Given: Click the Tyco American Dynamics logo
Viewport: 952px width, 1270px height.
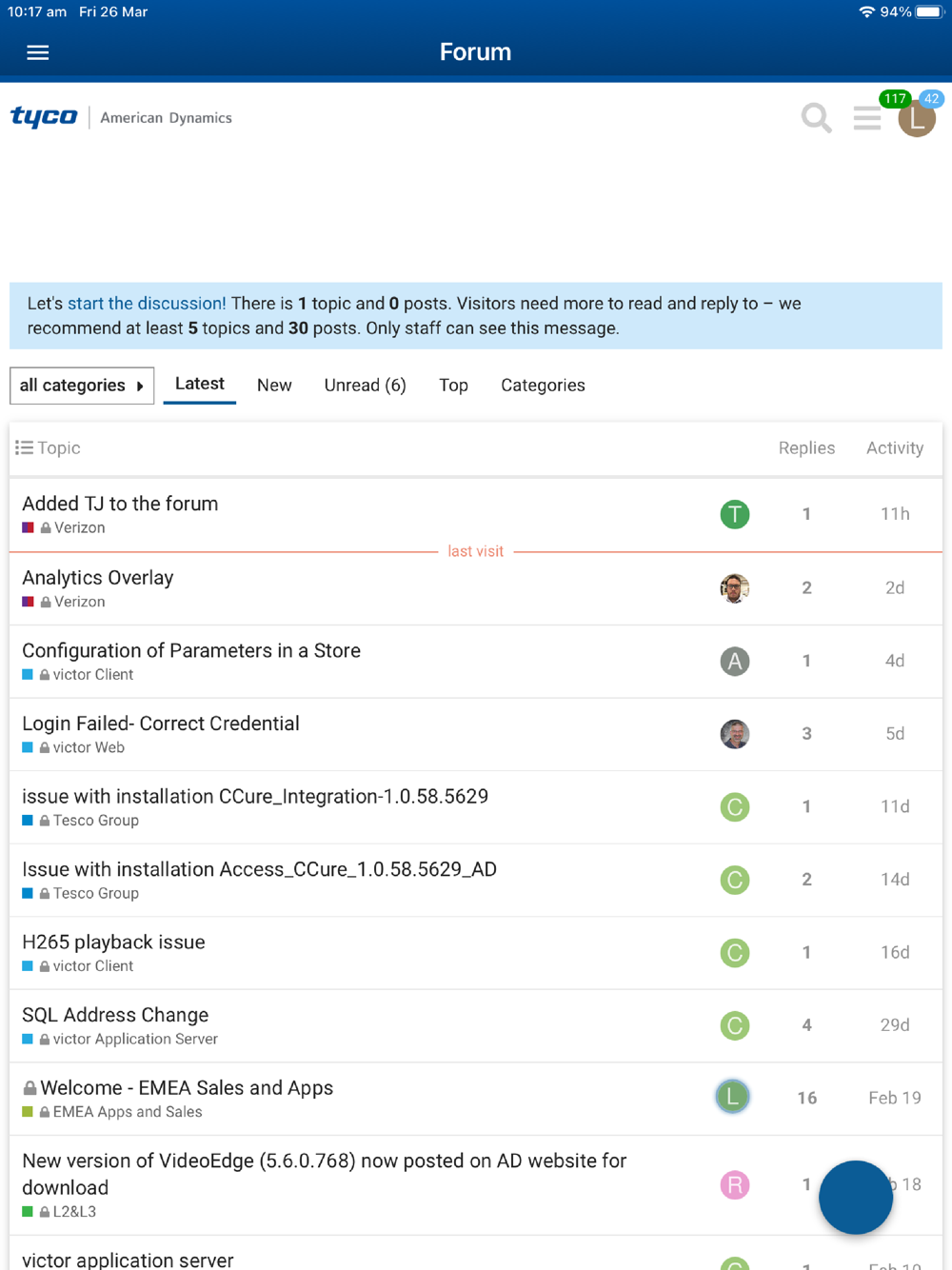Looking at the screenshot, I should (121, 117).
